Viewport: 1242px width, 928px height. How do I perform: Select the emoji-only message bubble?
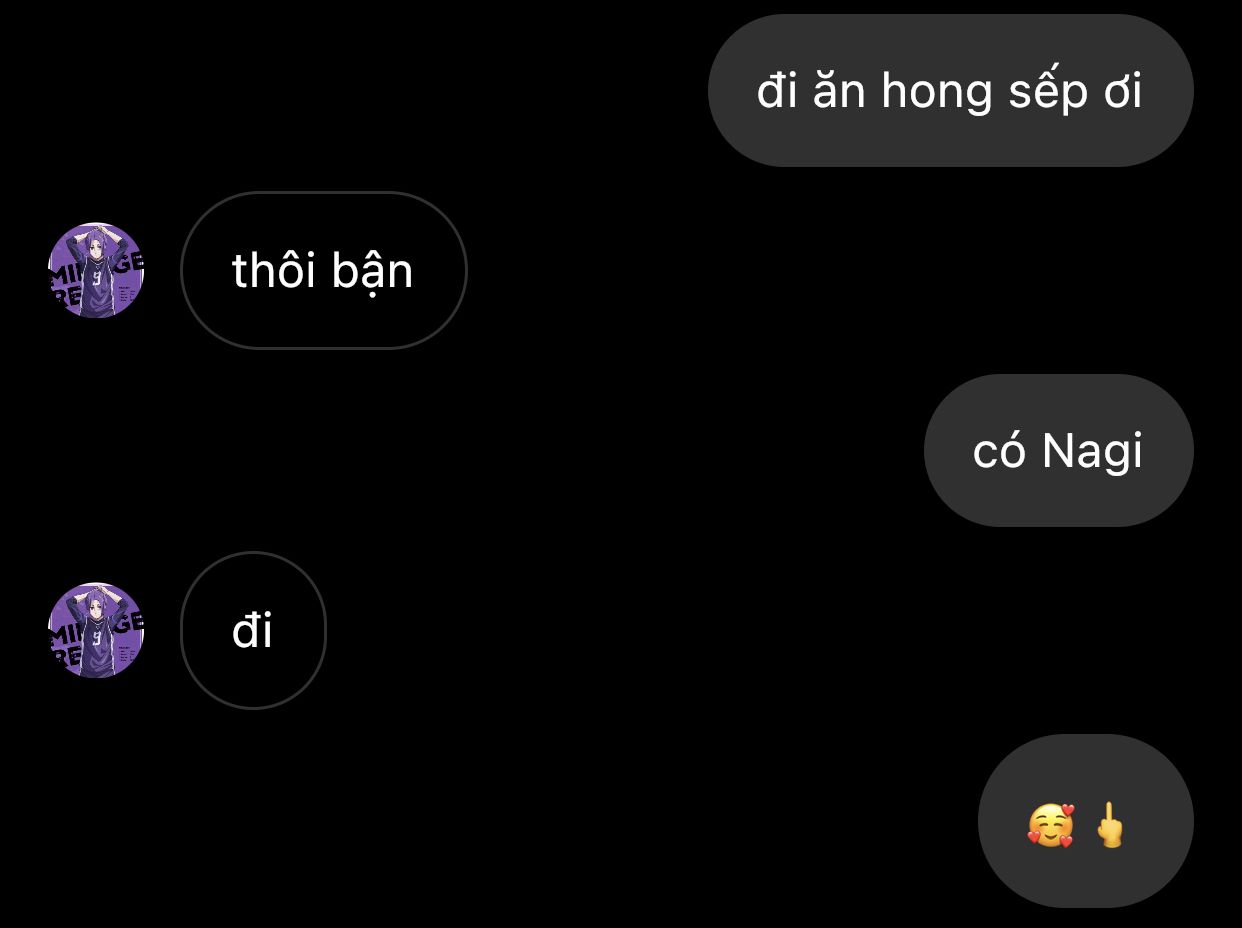[1085, 820]
